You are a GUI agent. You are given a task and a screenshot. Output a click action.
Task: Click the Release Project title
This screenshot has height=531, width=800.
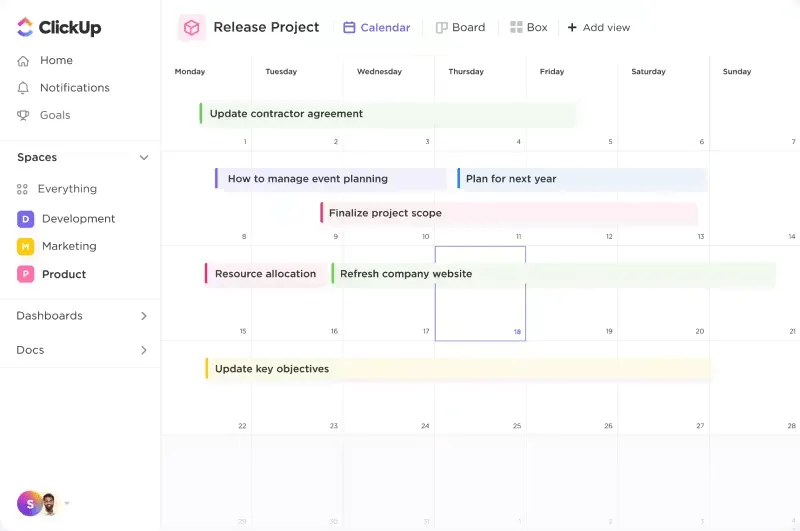[x=266, y=27]
